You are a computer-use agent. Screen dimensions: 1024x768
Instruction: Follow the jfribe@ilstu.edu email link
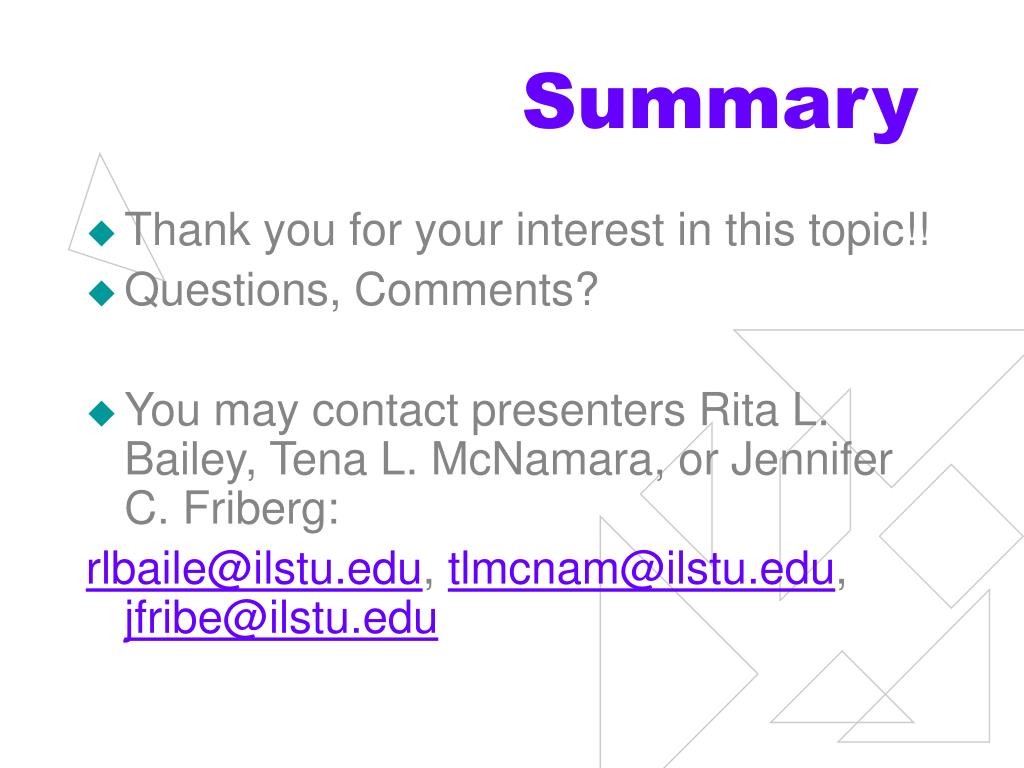281,618
